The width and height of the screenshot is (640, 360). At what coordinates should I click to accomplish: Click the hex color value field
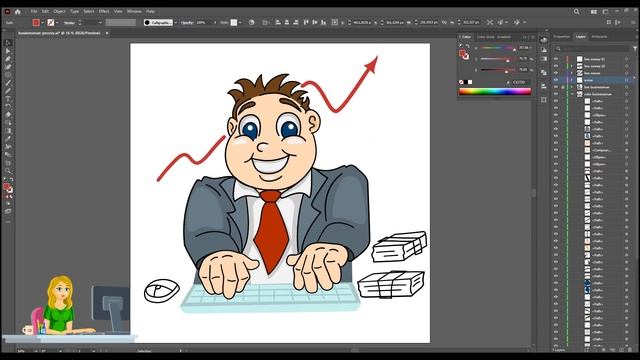(x=521, y=82)
